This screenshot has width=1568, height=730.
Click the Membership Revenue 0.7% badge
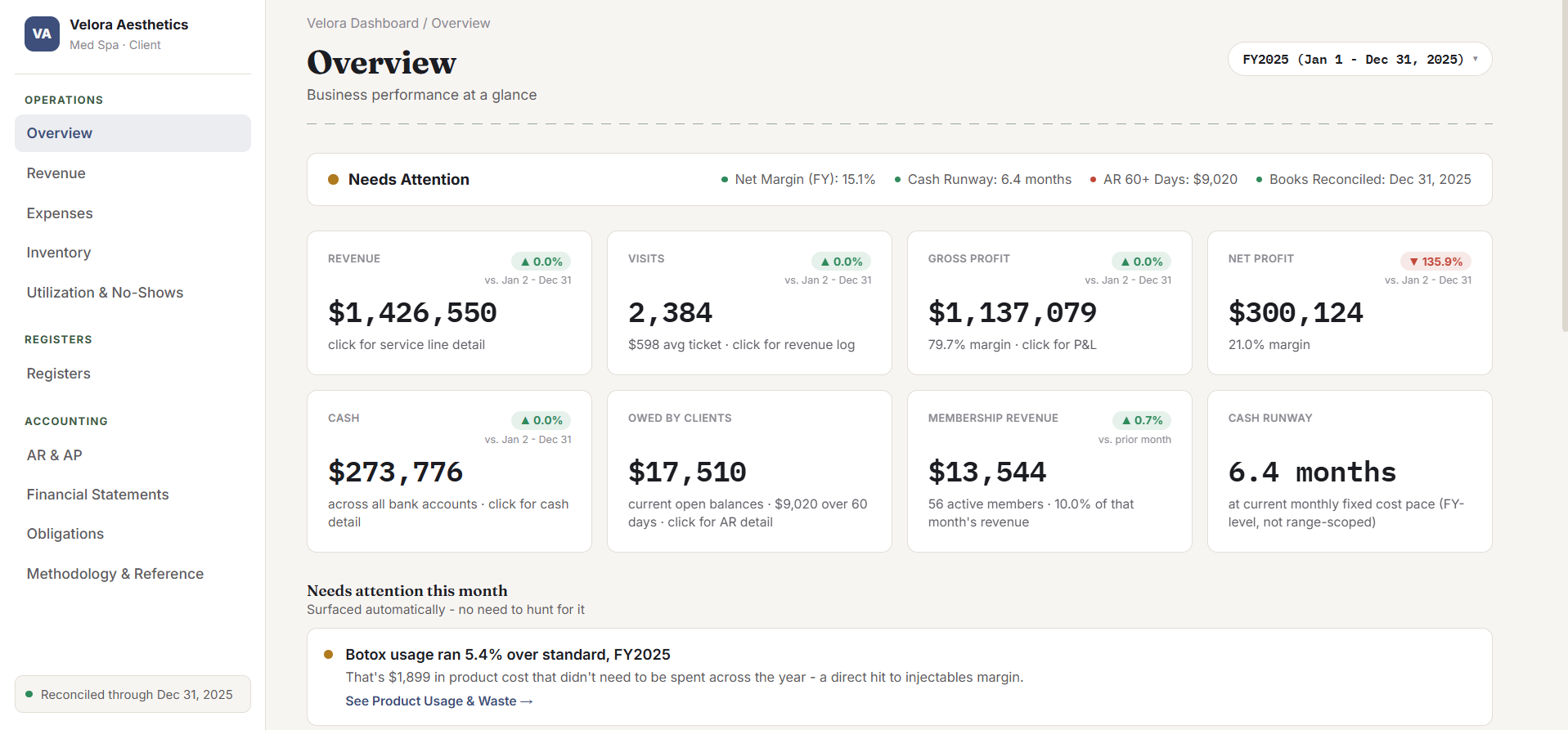pos(1142,420)
